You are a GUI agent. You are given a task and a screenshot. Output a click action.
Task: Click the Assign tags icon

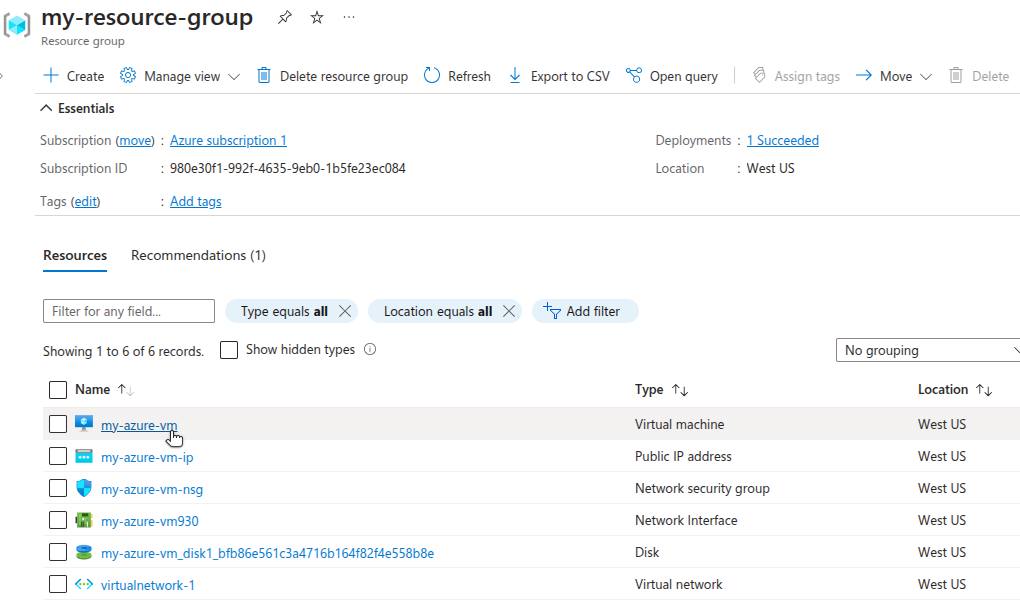coord(758,75)
